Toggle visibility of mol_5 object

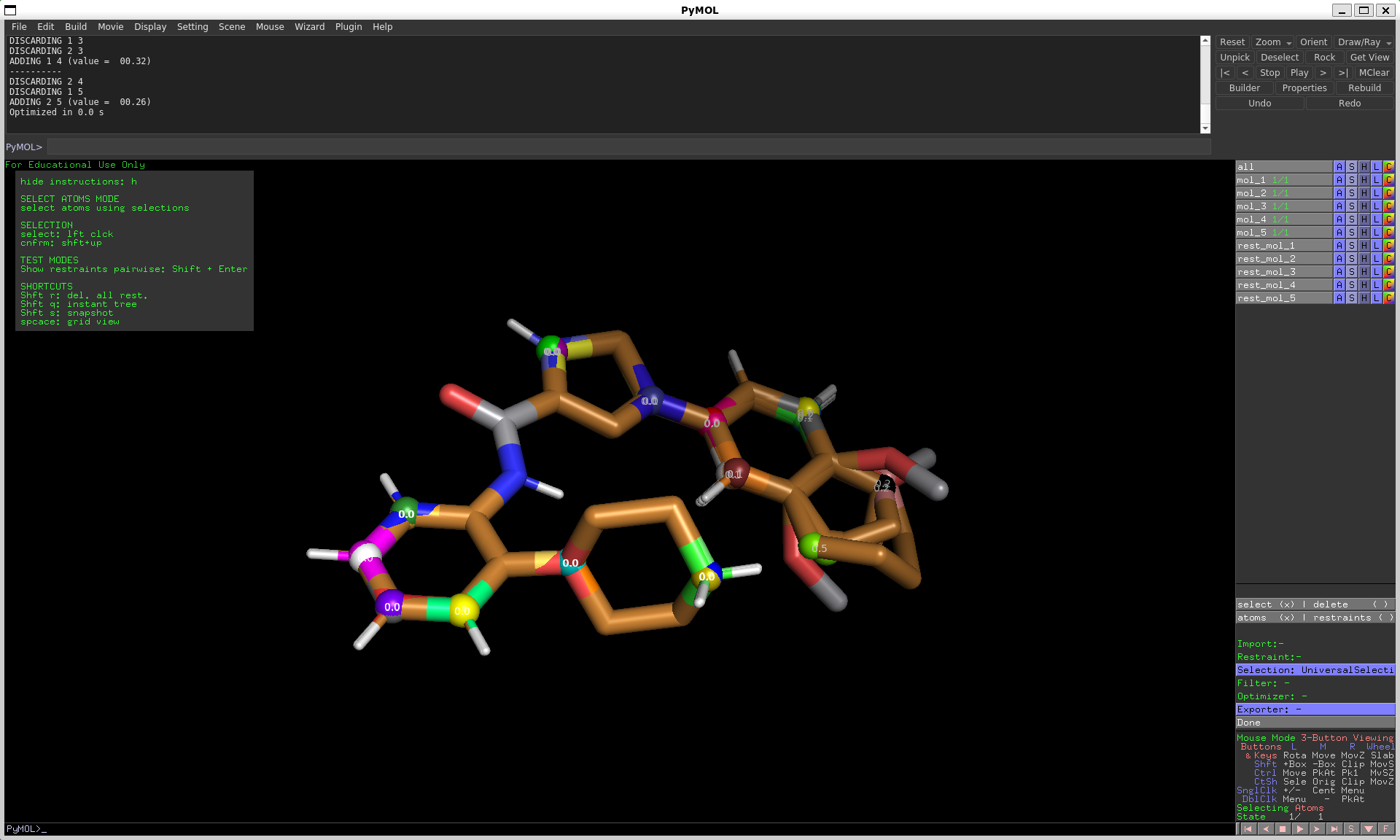(x=1284, y=233)
